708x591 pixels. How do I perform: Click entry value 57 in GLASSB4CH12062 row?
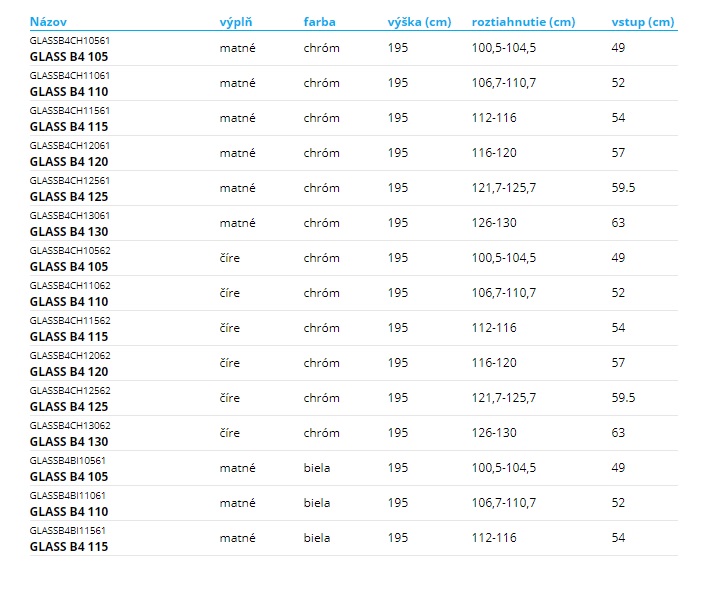click(x=618, y=363)
